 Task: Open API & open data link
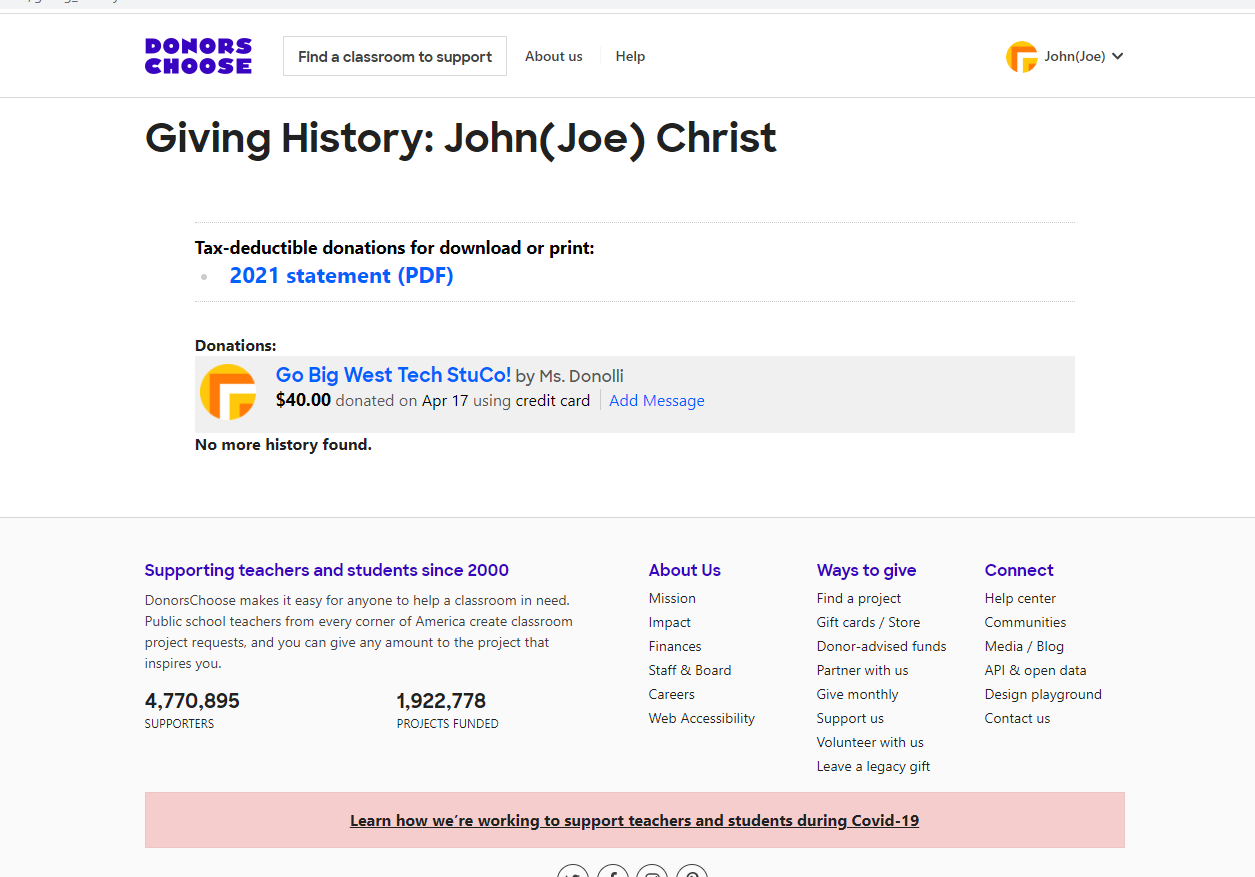[x=1035, y=670]
